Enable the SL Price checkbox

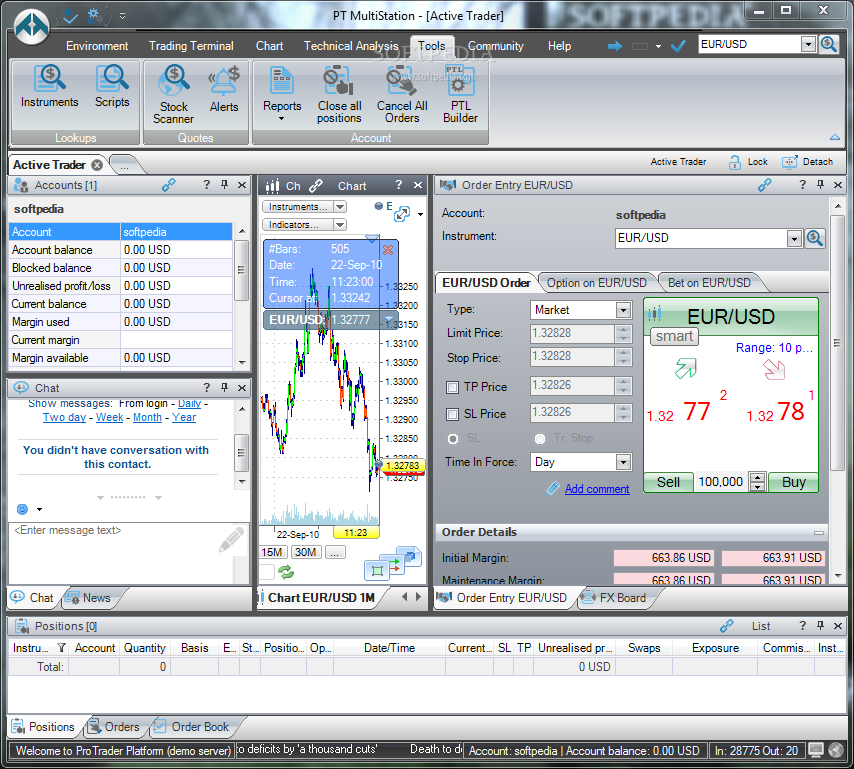(x=452, y=414)
